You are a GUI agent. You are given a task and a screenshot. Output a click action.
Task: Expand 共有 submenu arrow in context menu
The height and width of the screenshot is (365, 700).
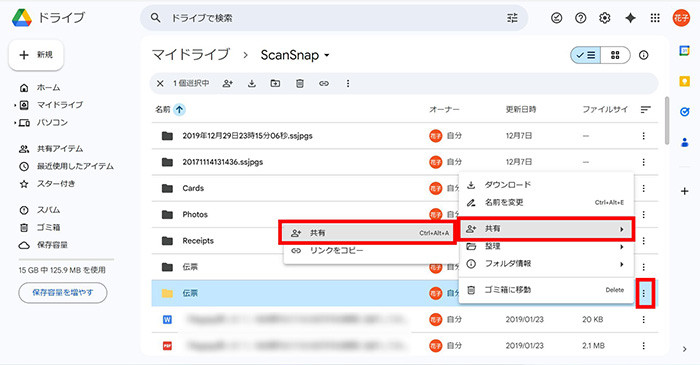[x=621, y=229]
